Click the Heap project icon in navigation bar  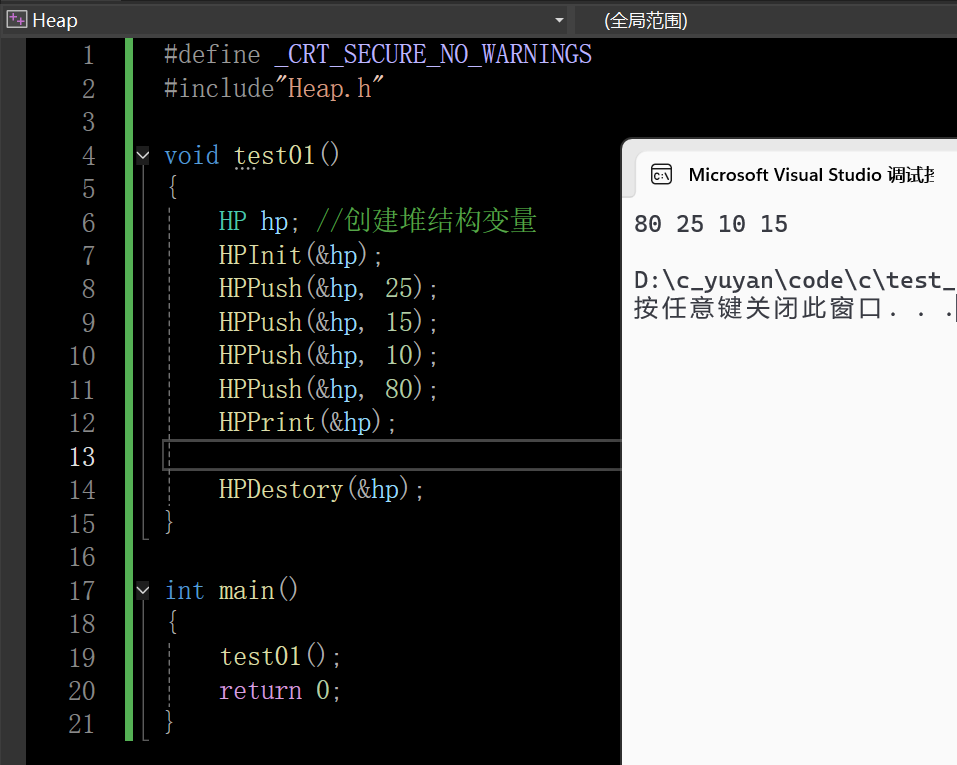tap(16, 20)
